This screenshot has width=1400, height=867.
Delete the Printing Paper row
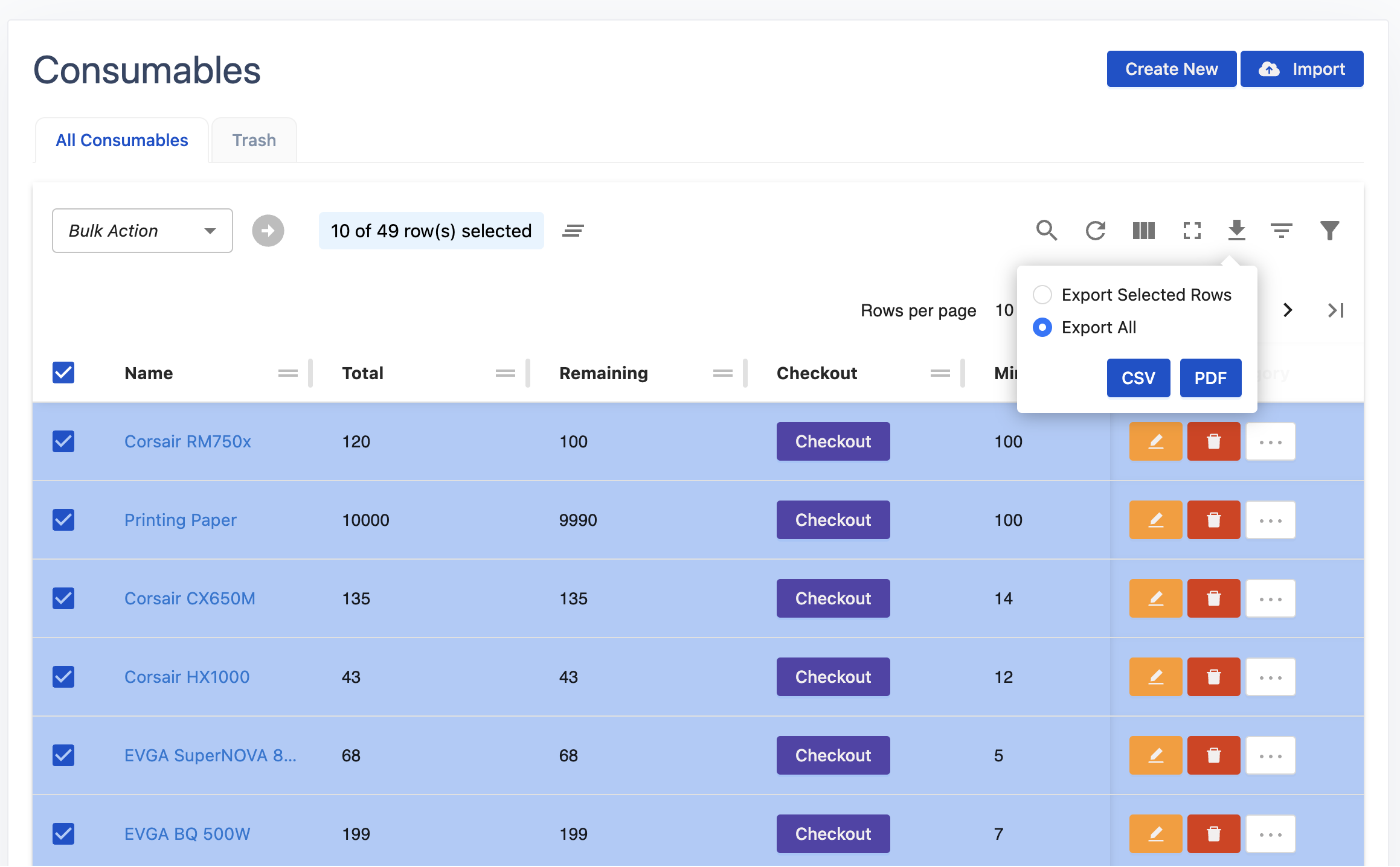1213,520
